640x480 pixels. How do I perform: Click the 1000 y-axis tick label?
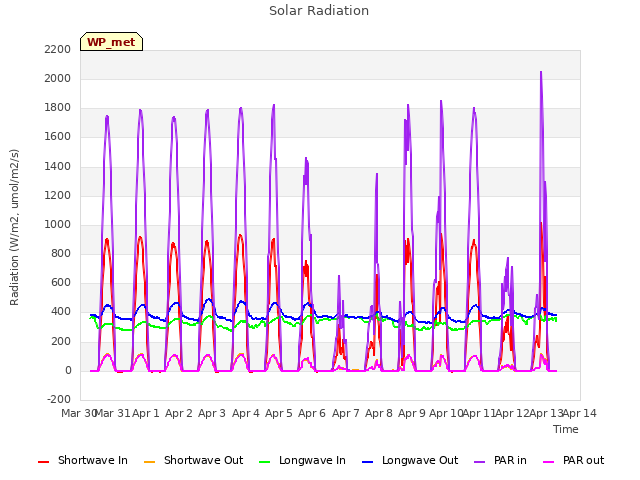point(58,224)
